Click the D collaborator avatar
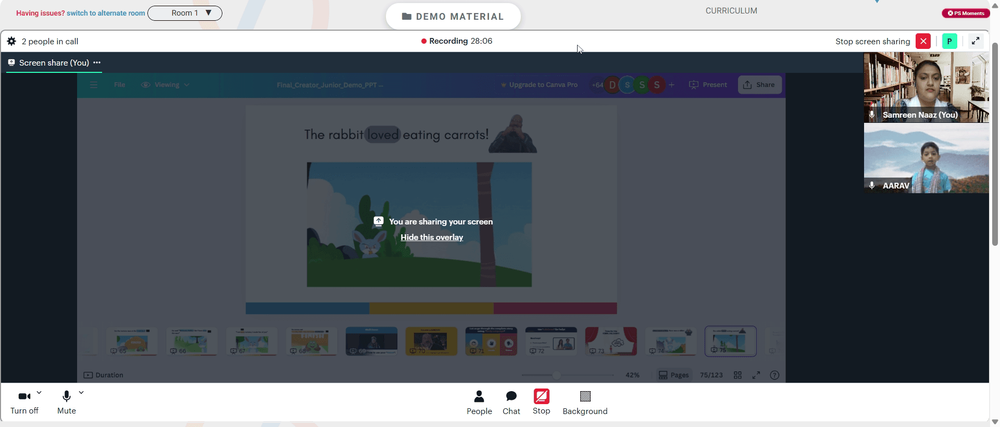 pyautogui.click(x=612, y=85)
